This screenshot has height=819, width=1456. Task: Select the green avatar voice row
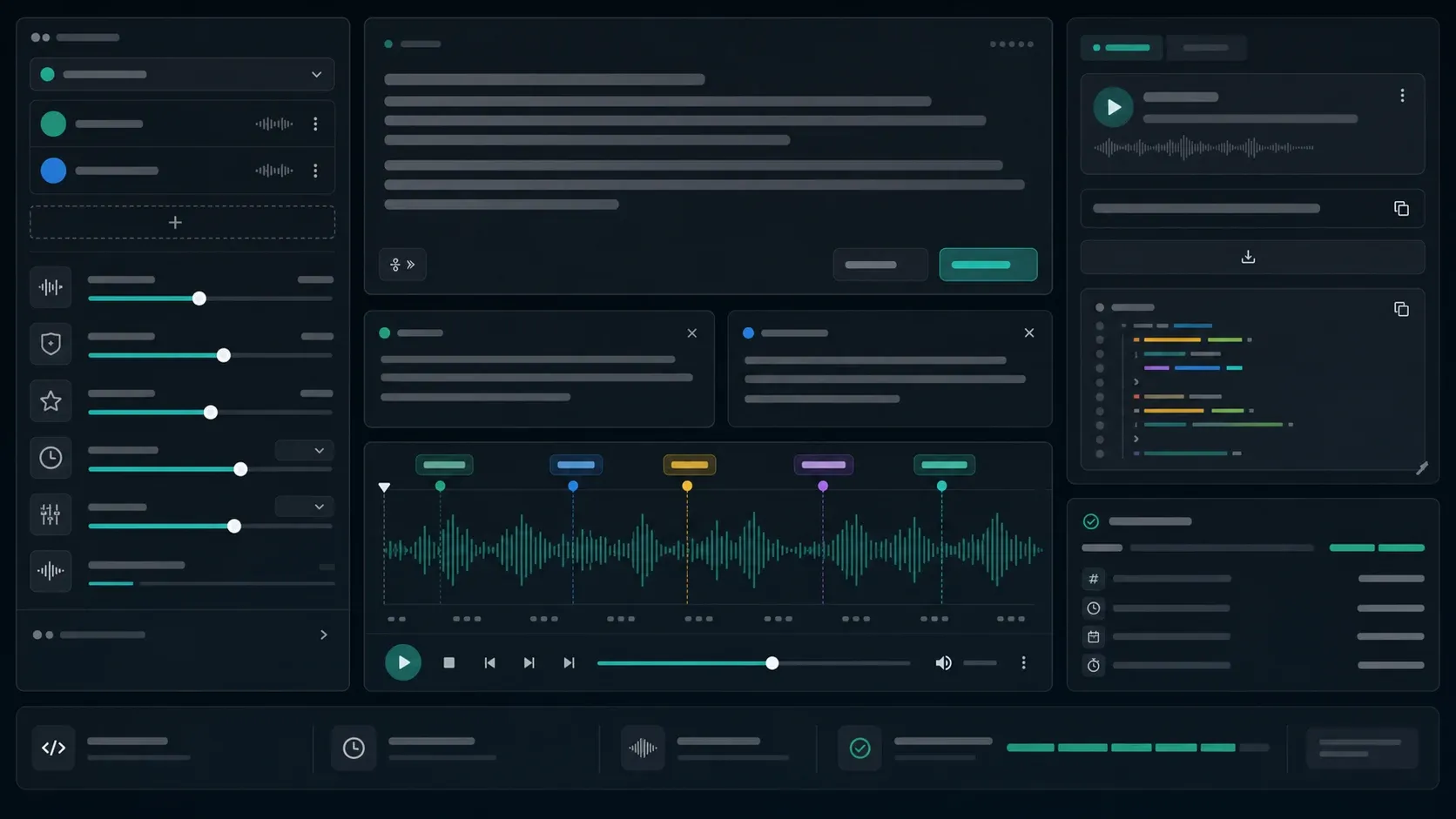tap(182, 124)
